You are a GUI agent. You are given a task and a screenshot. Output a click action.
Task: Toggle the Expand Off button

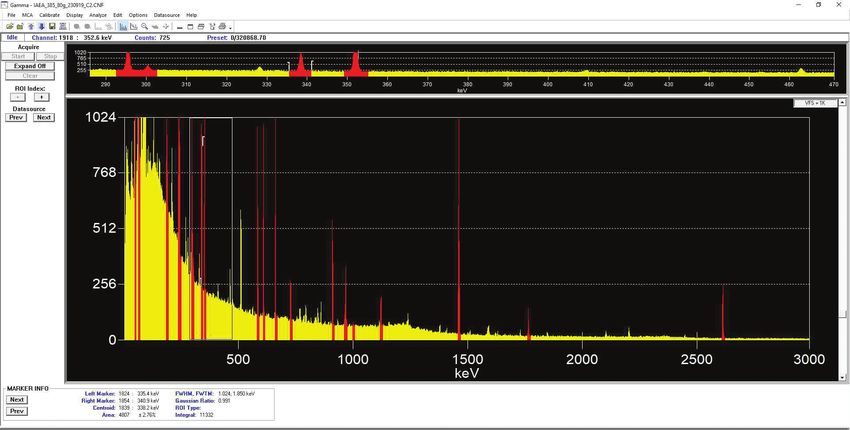30,66
